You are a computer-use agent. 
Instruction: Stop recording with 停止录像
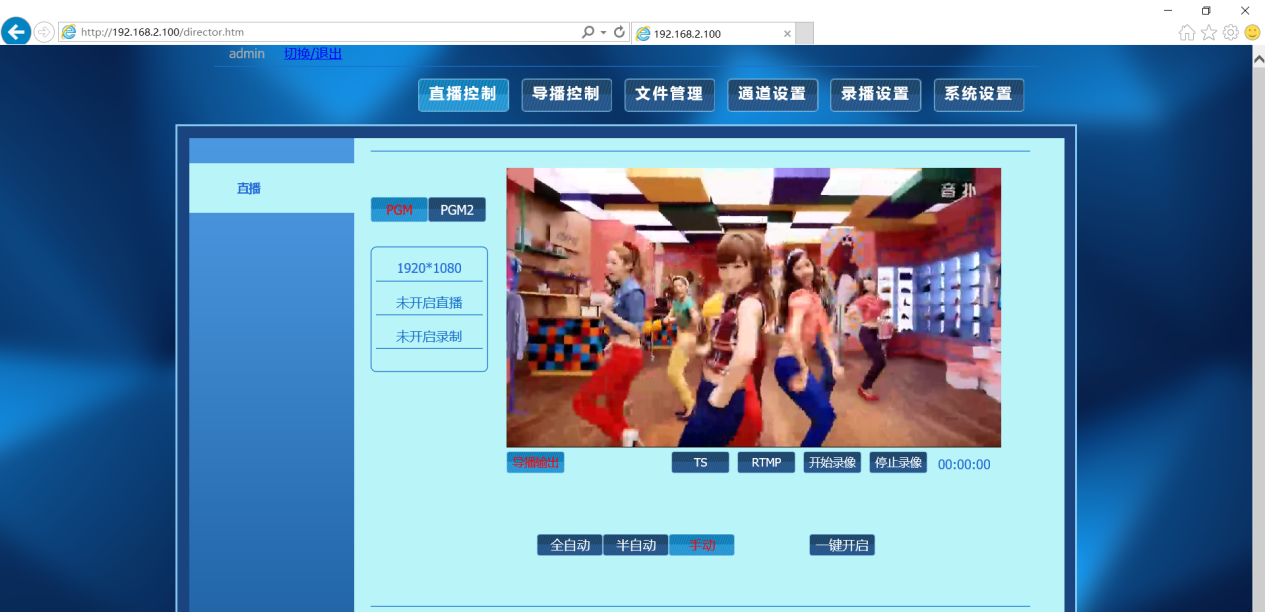(898, 462)
